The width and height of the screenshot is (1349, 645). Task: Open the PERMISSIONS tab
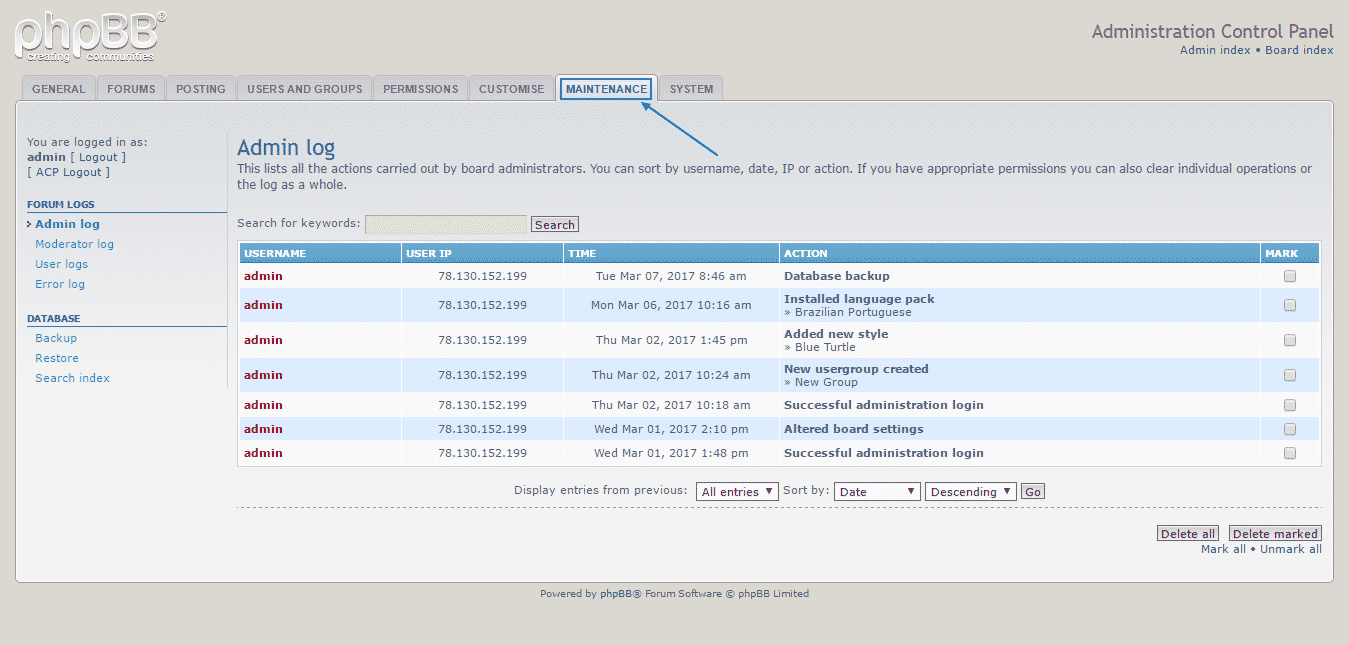click(420, 88)
